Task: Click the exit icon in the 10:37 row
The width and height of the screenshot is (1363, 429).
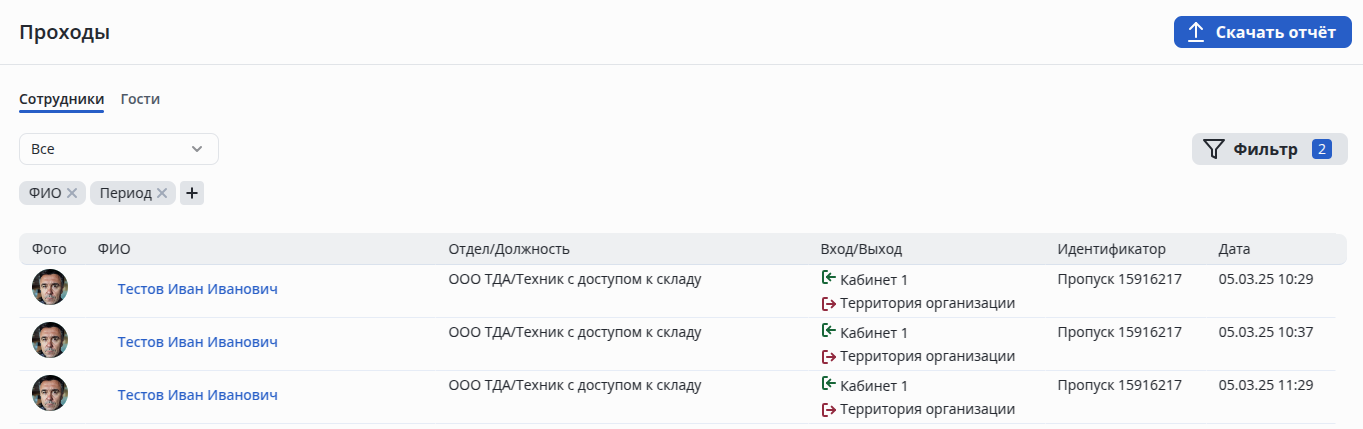Action: [828, 357]
